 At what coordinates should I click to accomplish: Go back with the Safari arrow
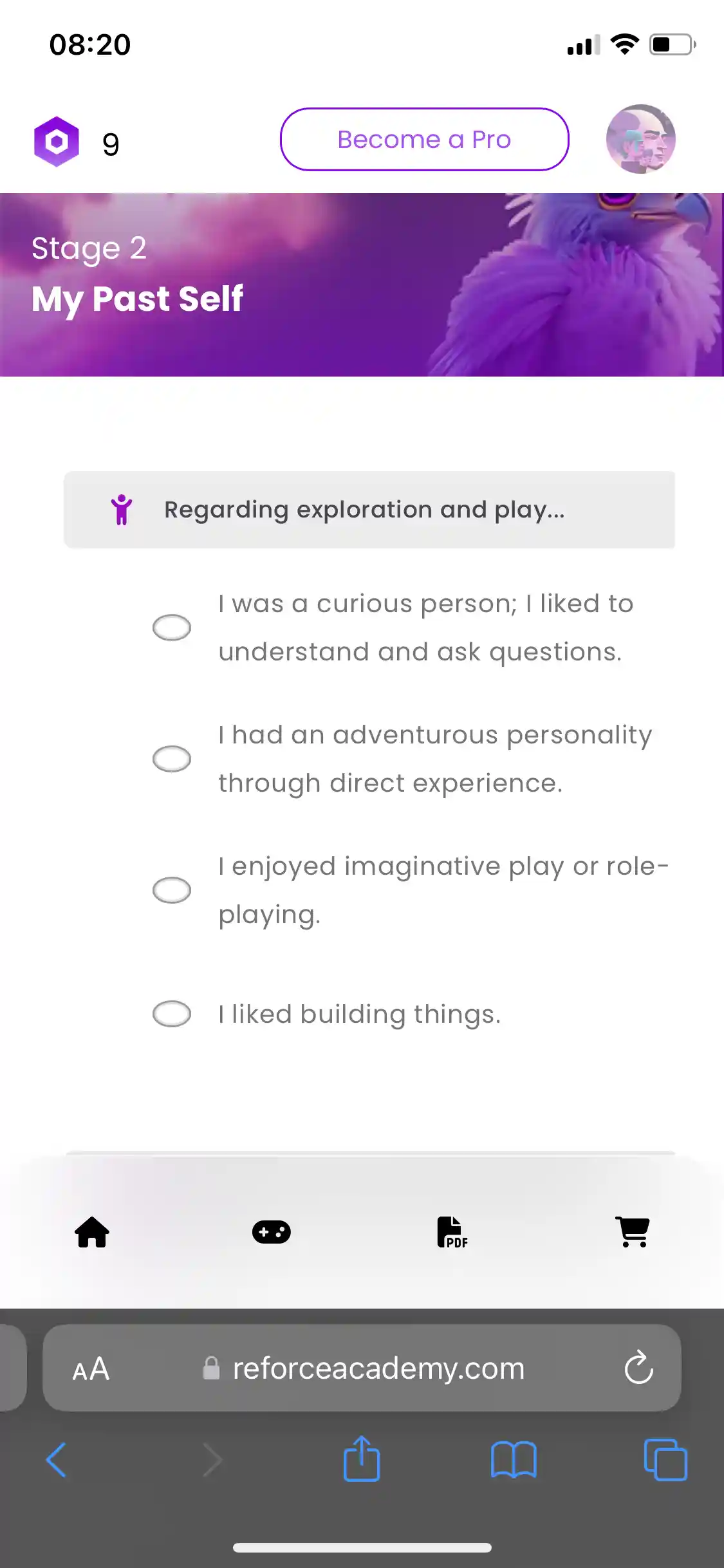[x=57, y=1460]
